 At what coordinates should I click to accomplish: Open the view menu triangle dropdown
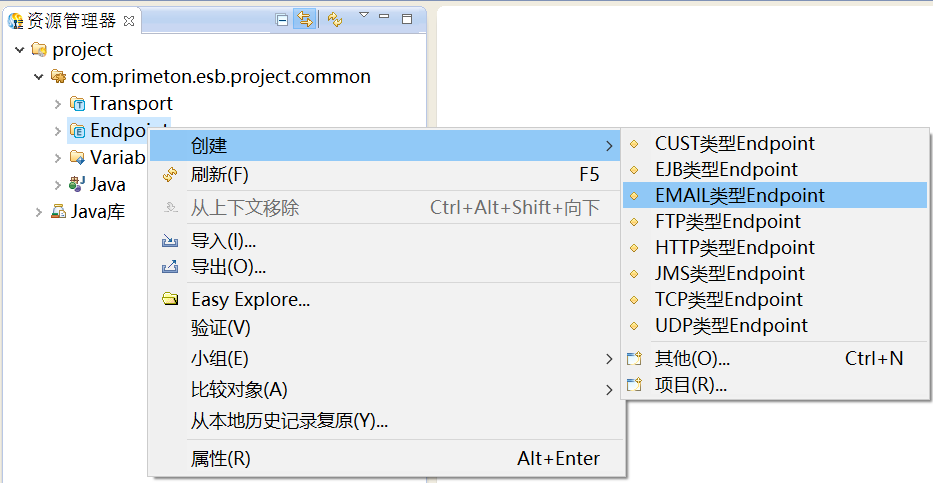pos(363,16)
